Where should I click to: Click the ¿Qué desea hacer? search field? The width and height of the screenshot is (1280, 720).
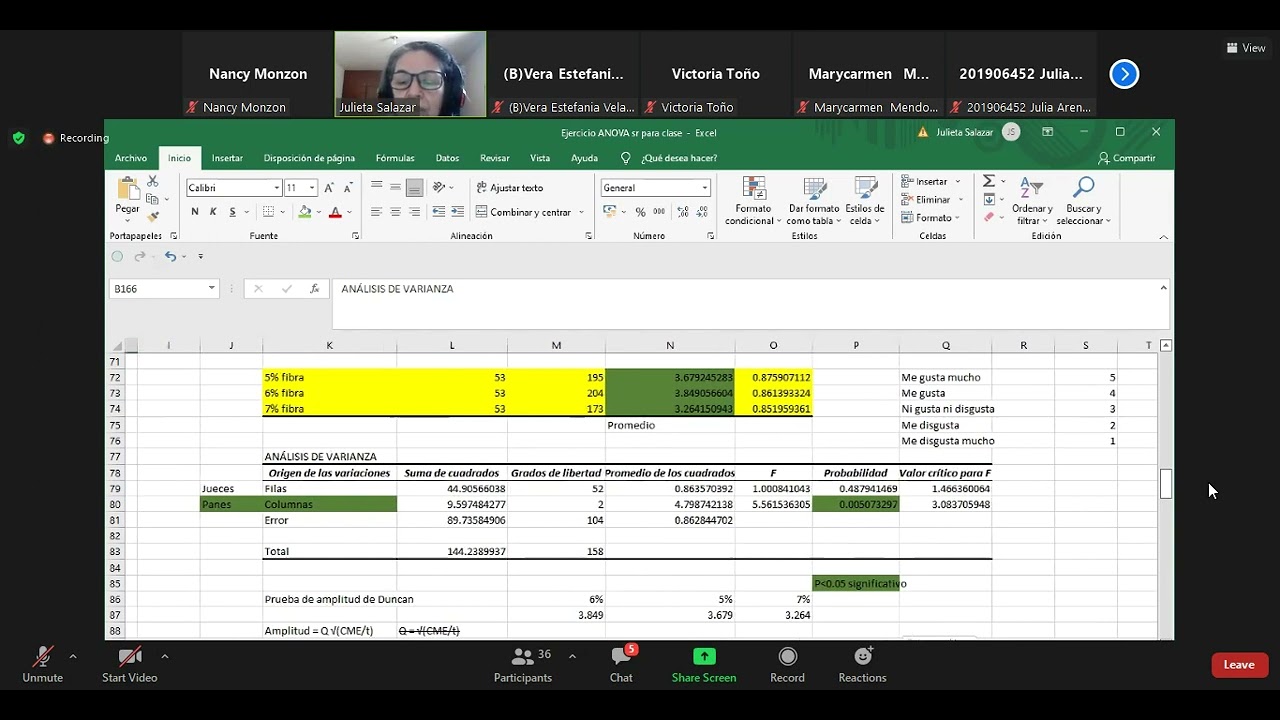click(x=668, y=158)
